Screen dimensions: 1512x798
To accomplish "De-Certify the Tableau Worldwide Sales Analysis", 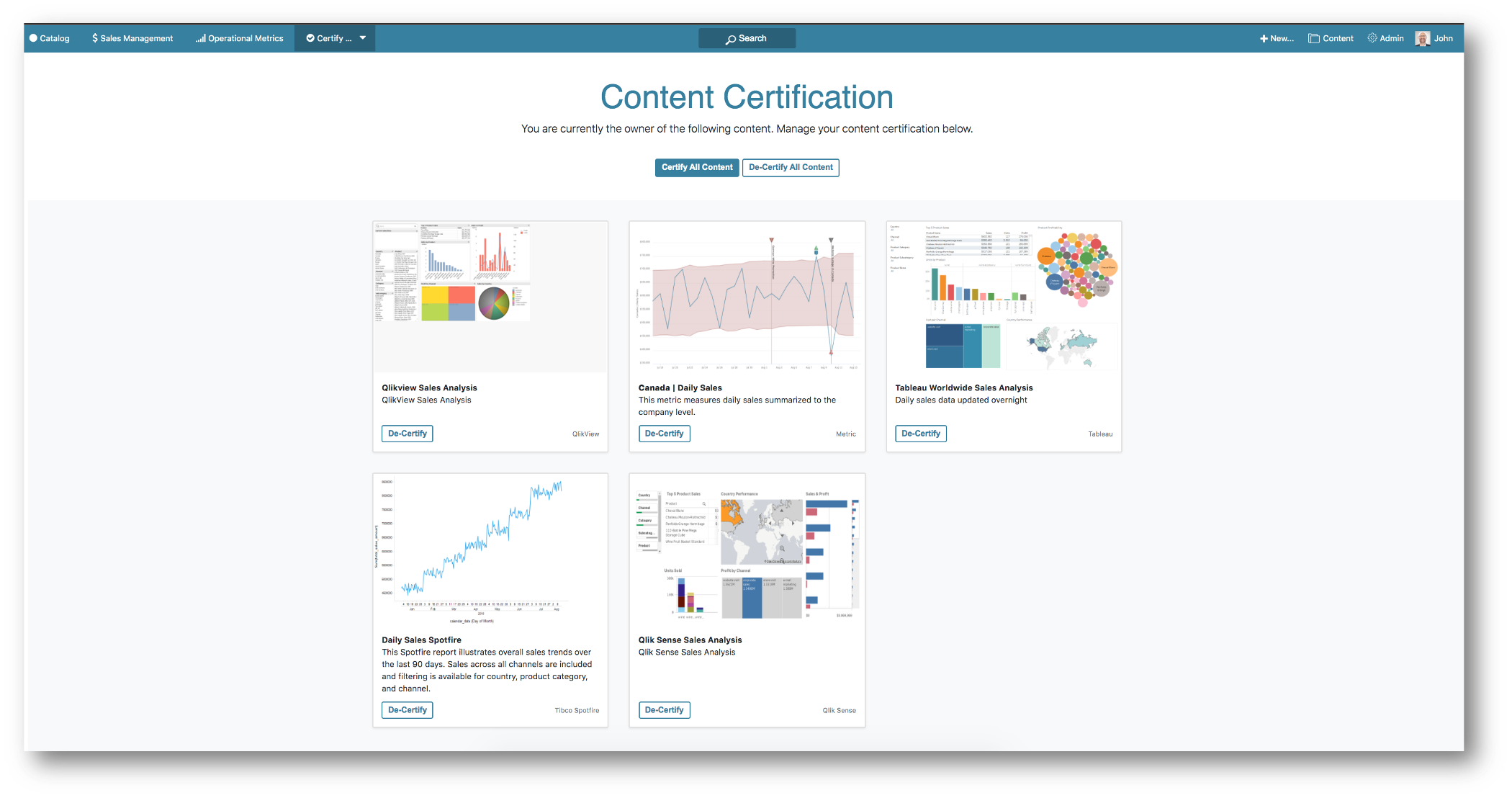I will [x=920, y=433].
